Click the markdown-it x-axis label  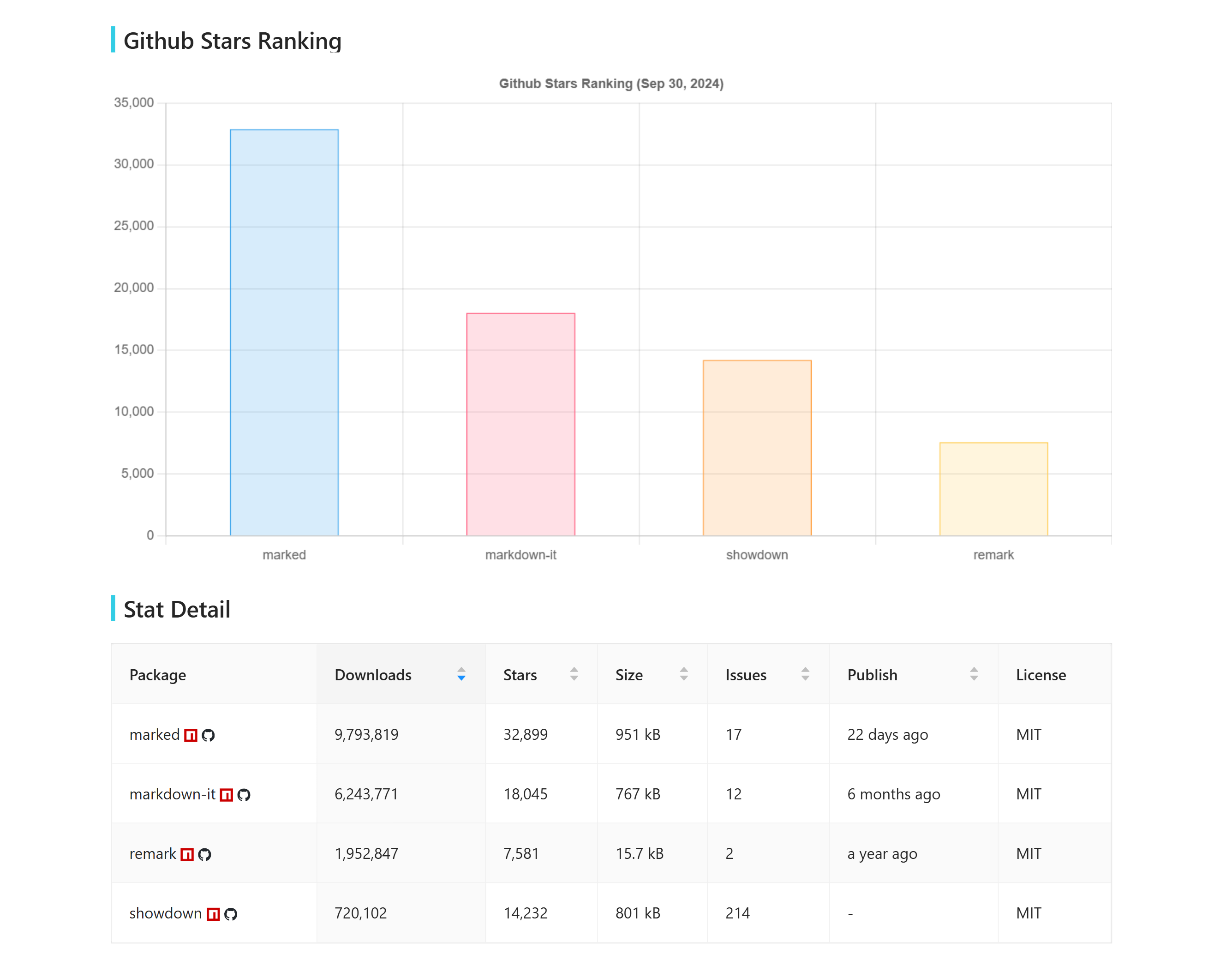pyautogui.click(x=521, y=555)
